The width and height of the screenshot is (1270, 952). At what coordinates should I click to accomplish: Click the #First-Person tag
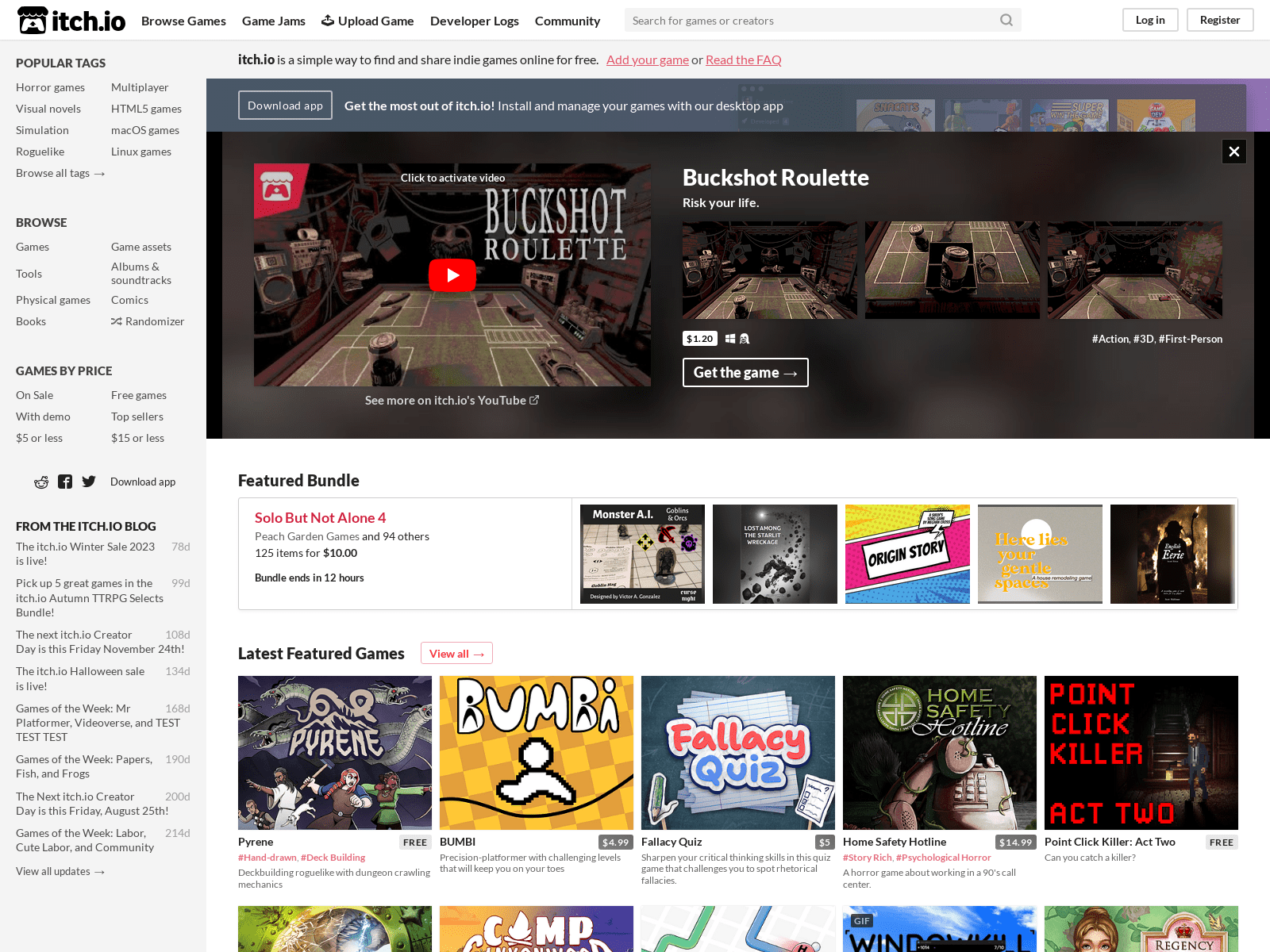1191,339
